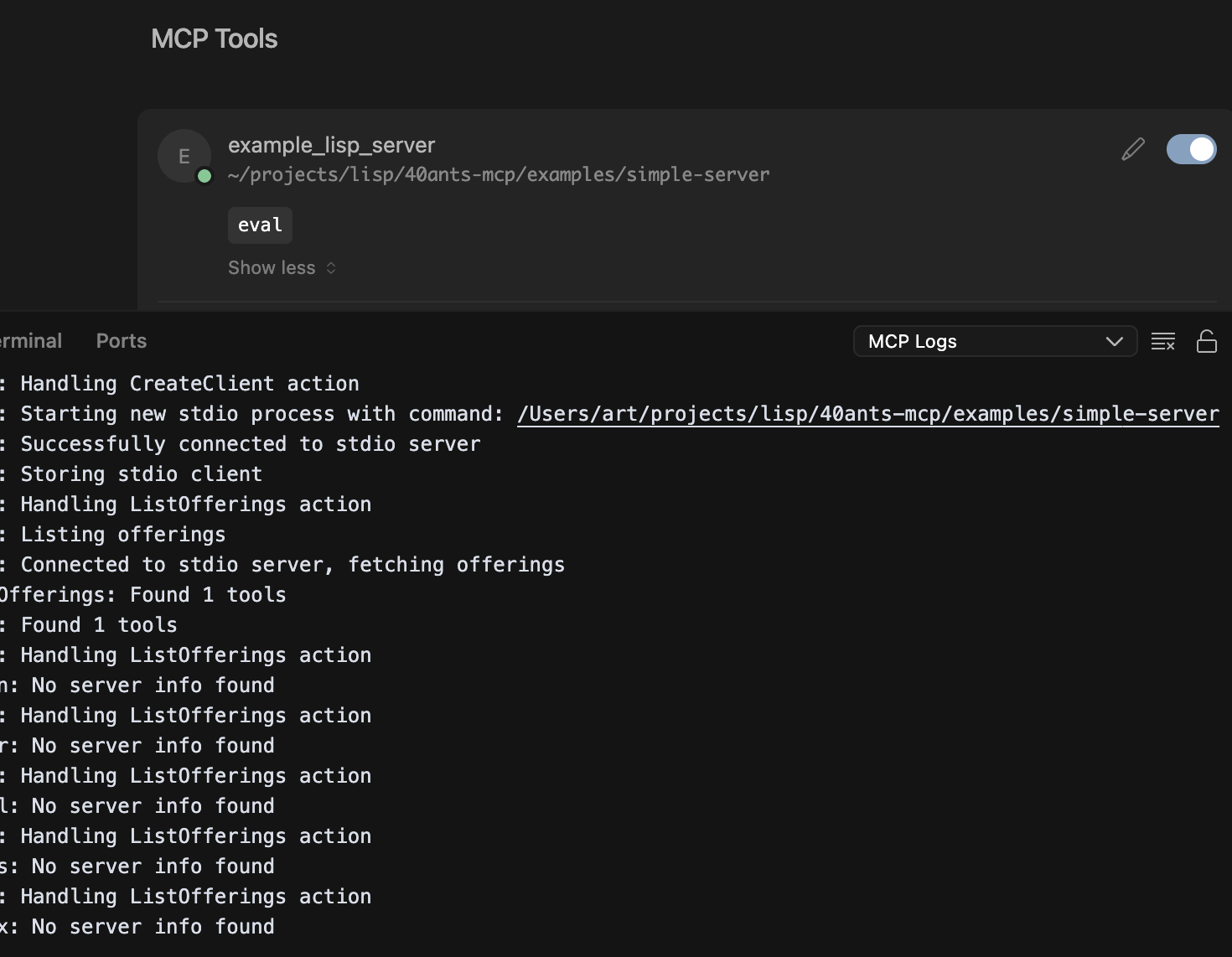Open the MCP Logs output dropdown
This screenshot has height=957, width=1232.
point(995,342)
